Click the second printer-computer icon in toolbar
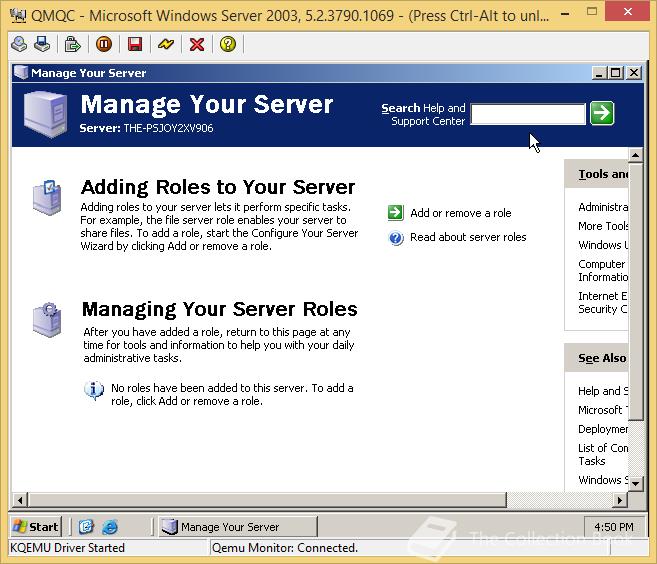The height and width of the screenshot is (564, 657). click(x=42, y=44)
